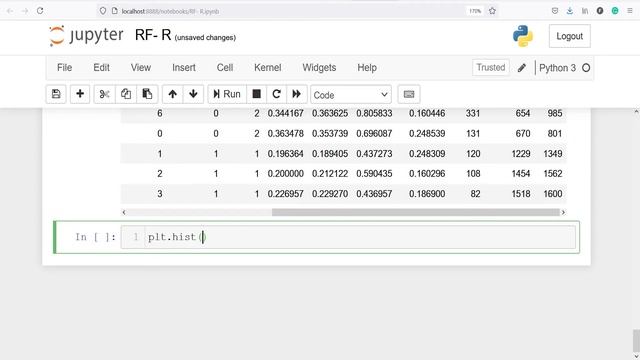Click the dark circular extension icon
The image size is (640, 360).
click(x=600, y=11)
